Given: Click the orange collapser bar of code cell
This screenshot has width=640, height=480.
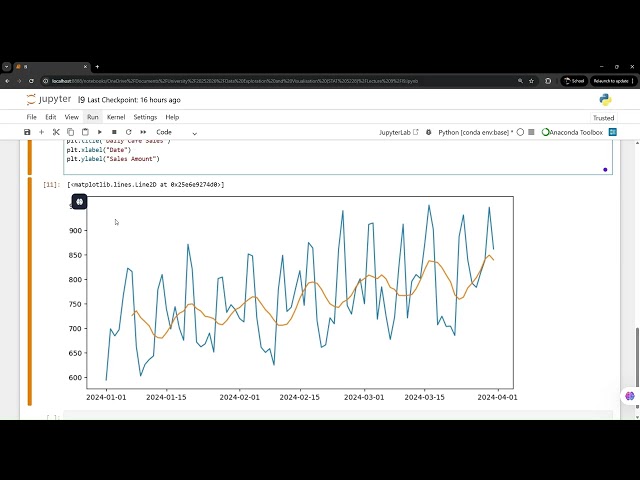Looking at the screenshot, I should (x=29, y=157).
